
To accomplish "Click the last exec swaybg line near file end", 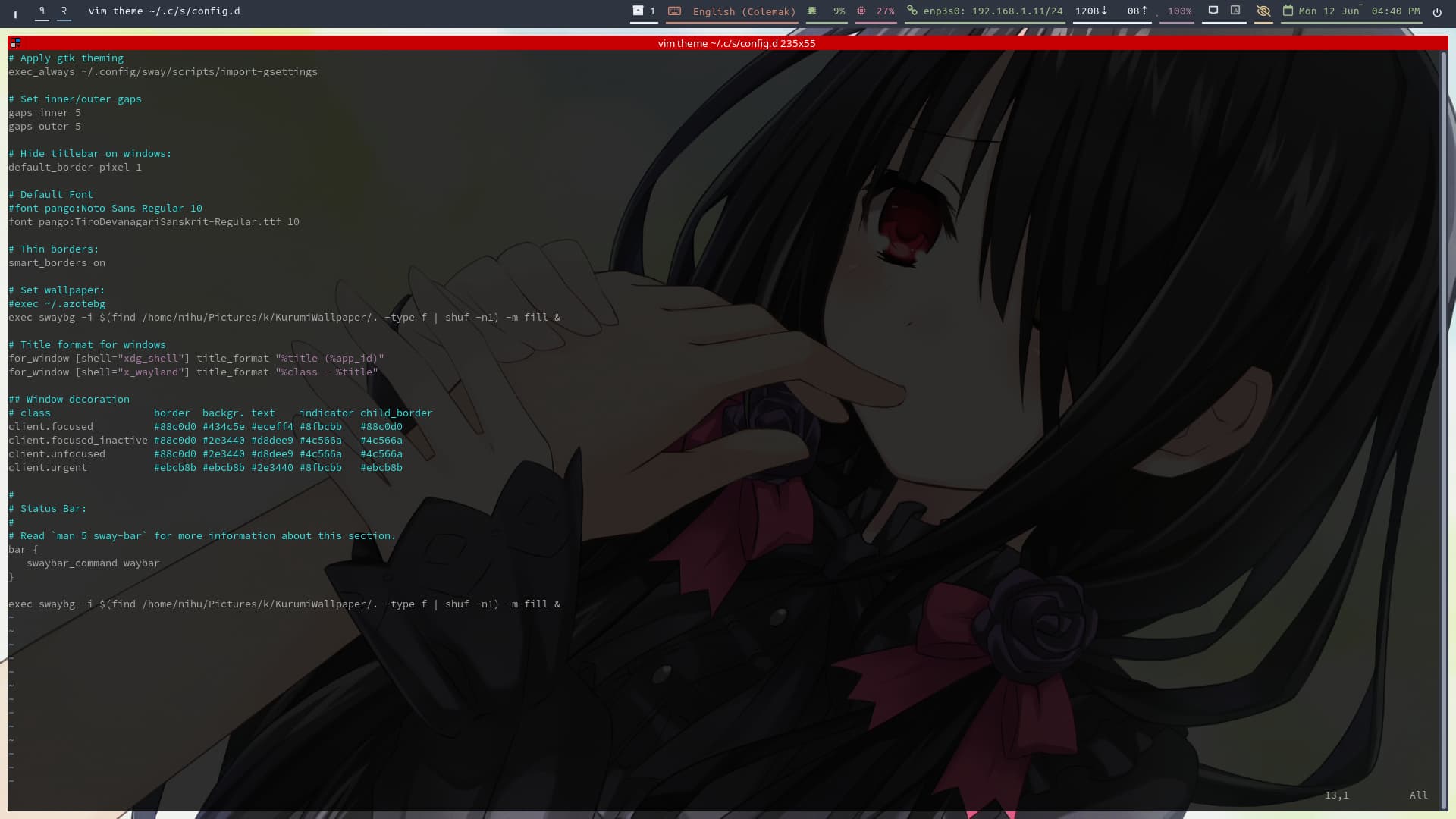I will point(284,604).
